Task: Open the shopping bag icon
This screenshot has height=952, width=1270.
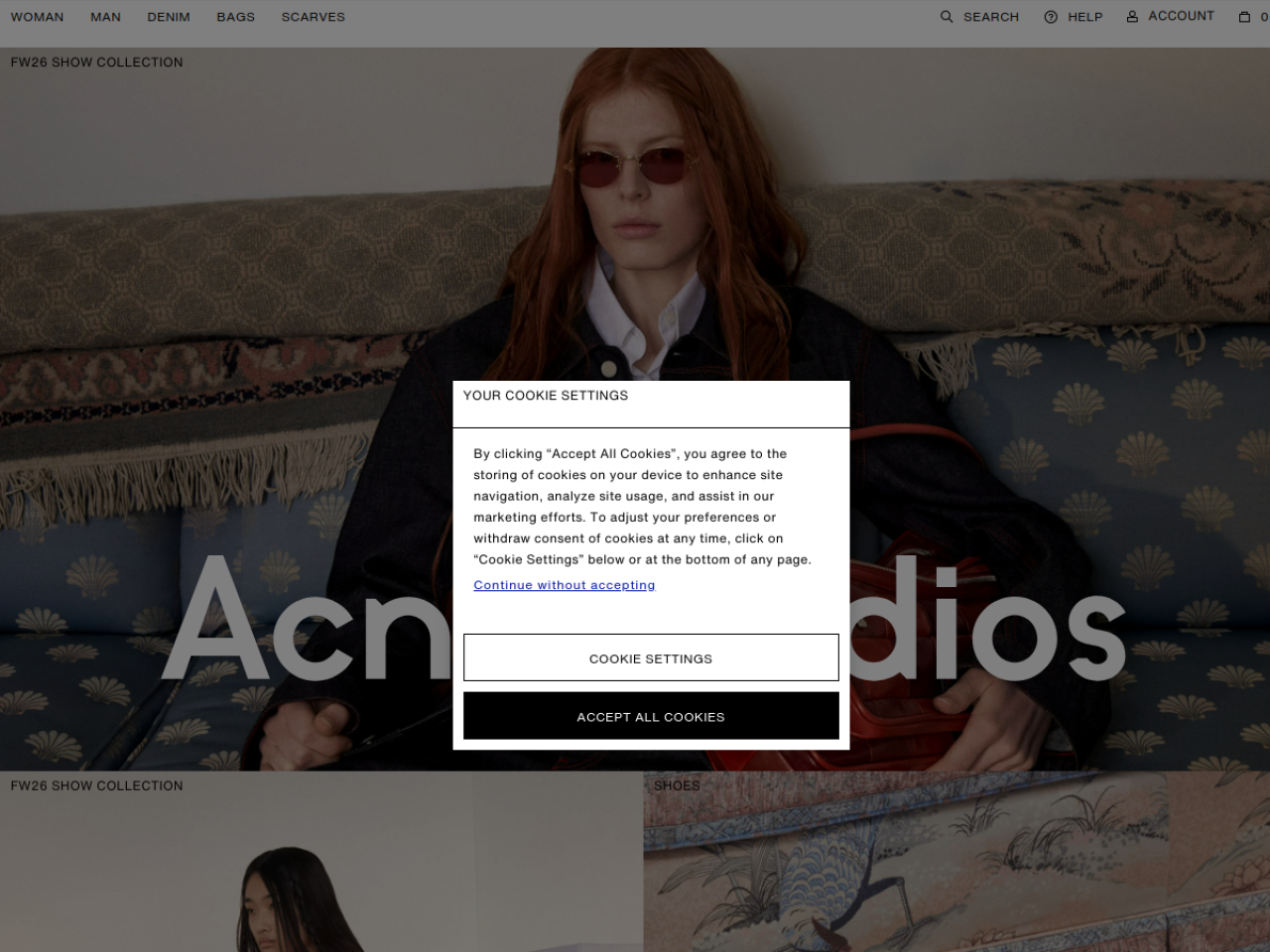Action: click(1244, 17)
